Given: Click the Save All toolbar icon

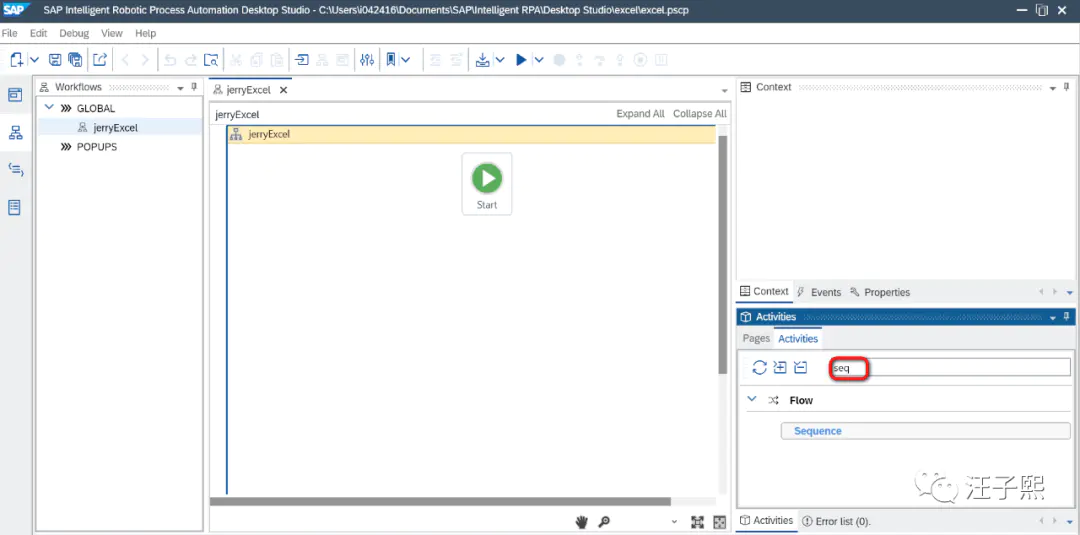Looking at the screenshot, I should (x=75, y=60).
